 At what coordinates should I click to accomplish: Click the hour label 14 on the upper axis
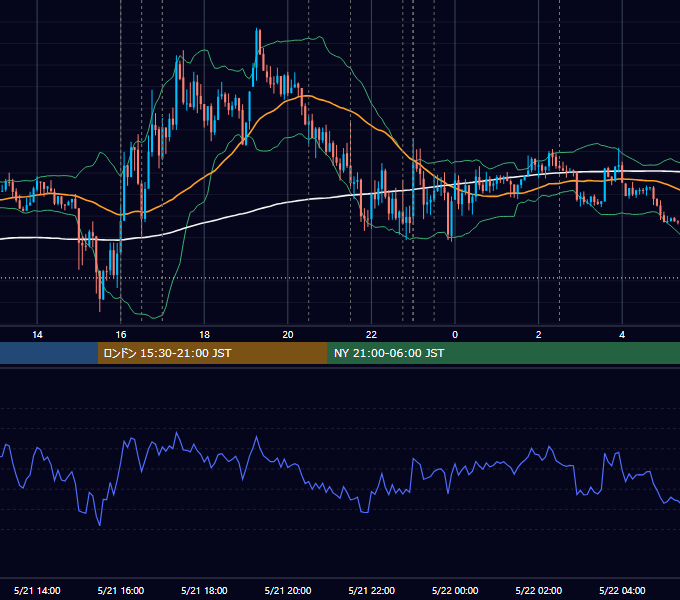click(37, 335)
